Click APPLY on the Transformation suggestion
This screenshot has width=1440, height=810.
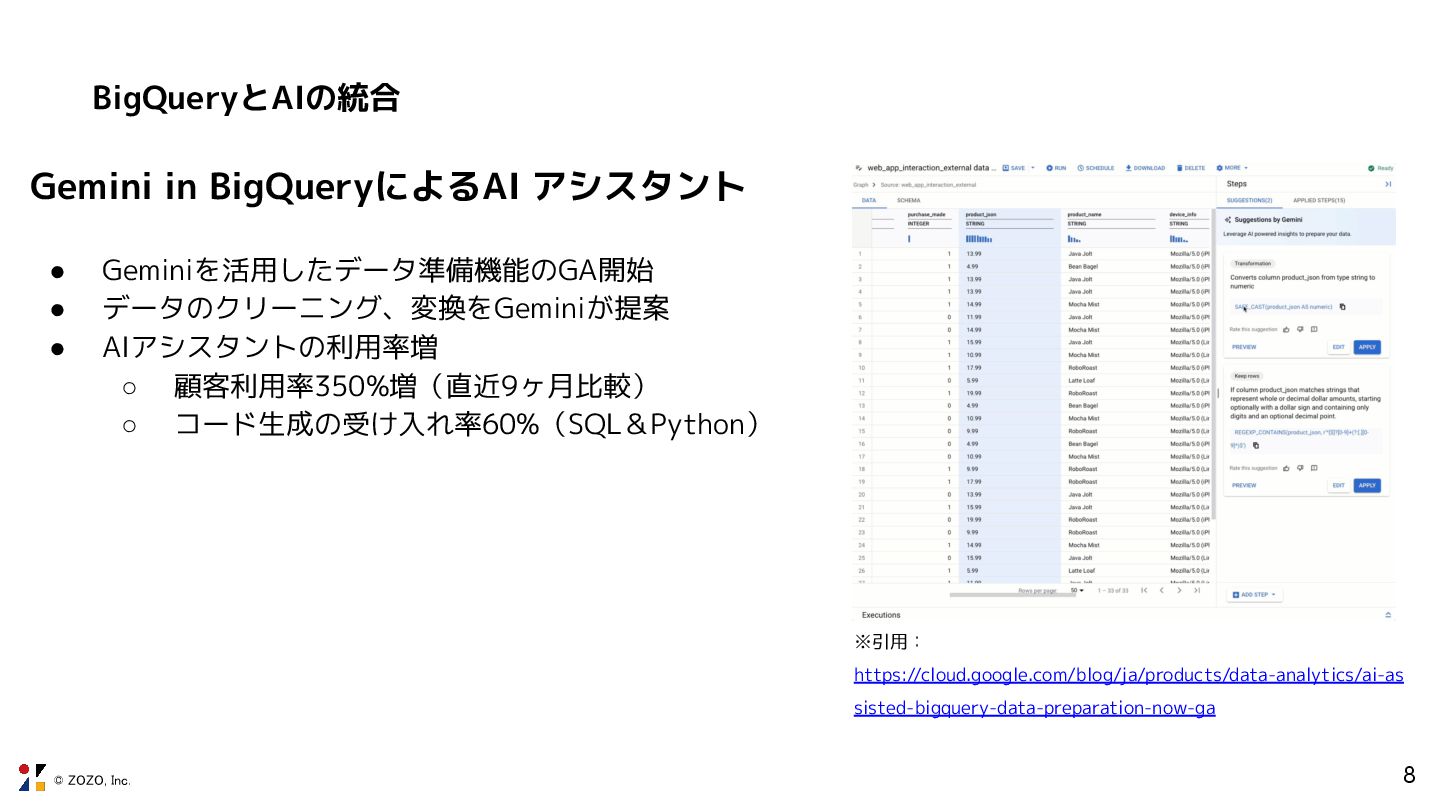(x=1367, y=347)
